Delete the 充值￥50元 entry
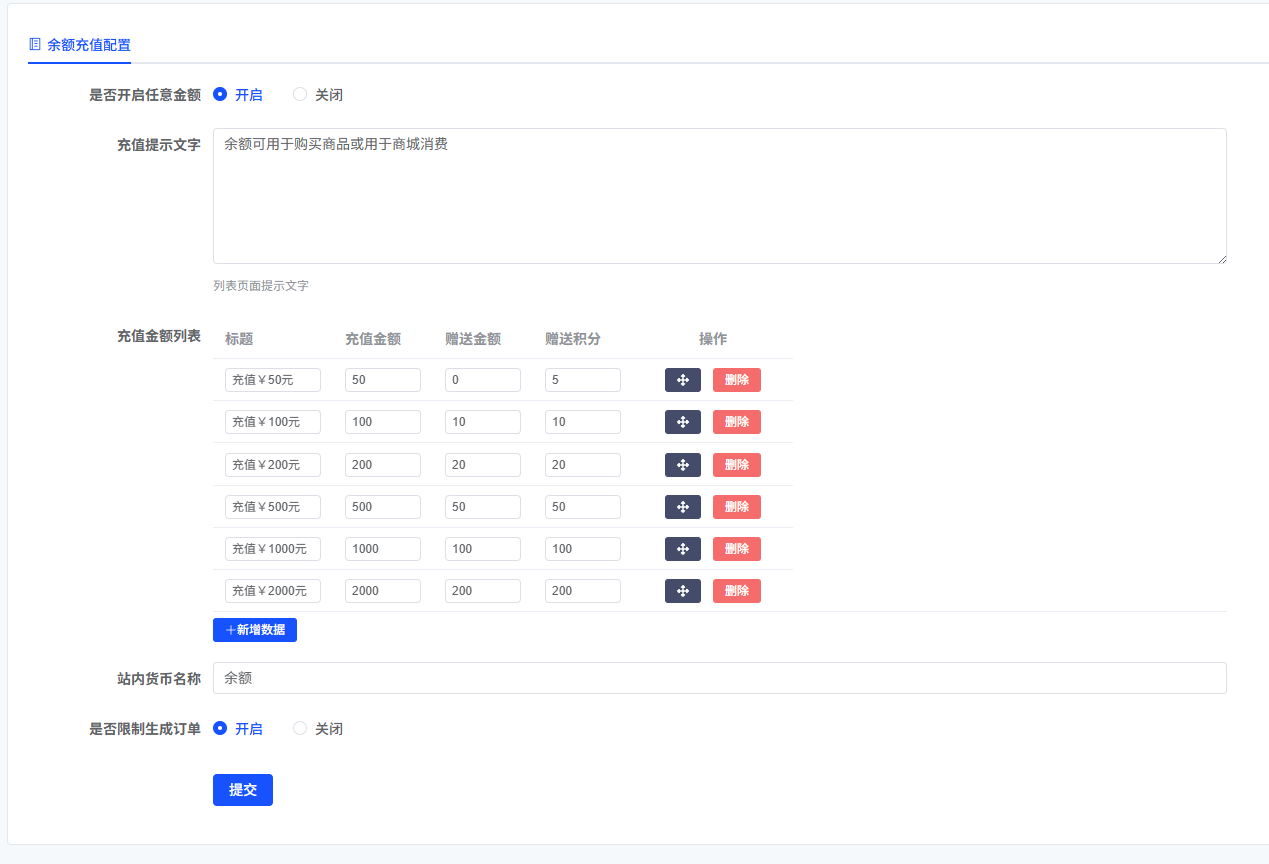 tap(736, 379)
